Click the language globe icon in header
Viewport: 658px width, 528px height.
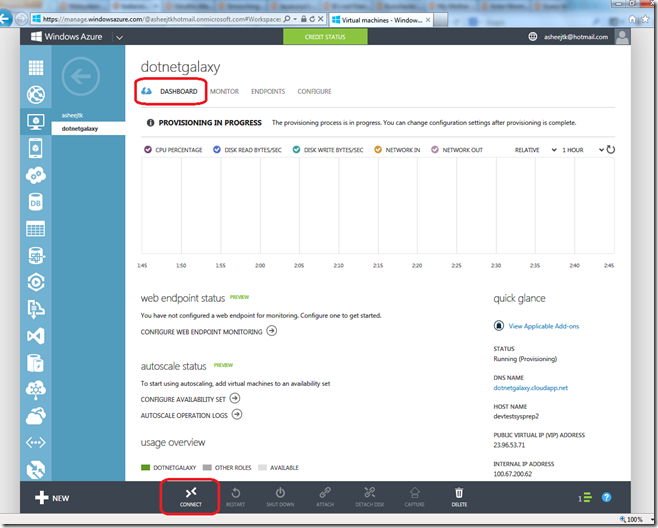point(533,37)
